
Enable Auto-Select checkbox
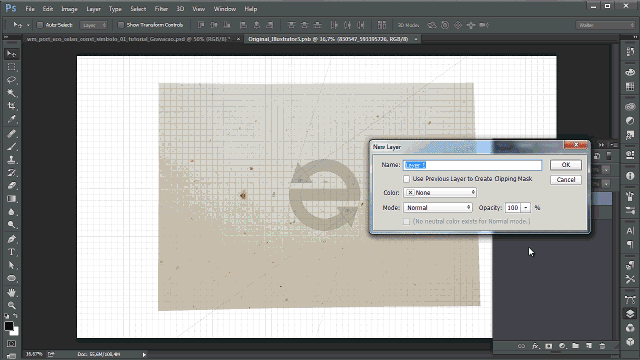[40, 25]
